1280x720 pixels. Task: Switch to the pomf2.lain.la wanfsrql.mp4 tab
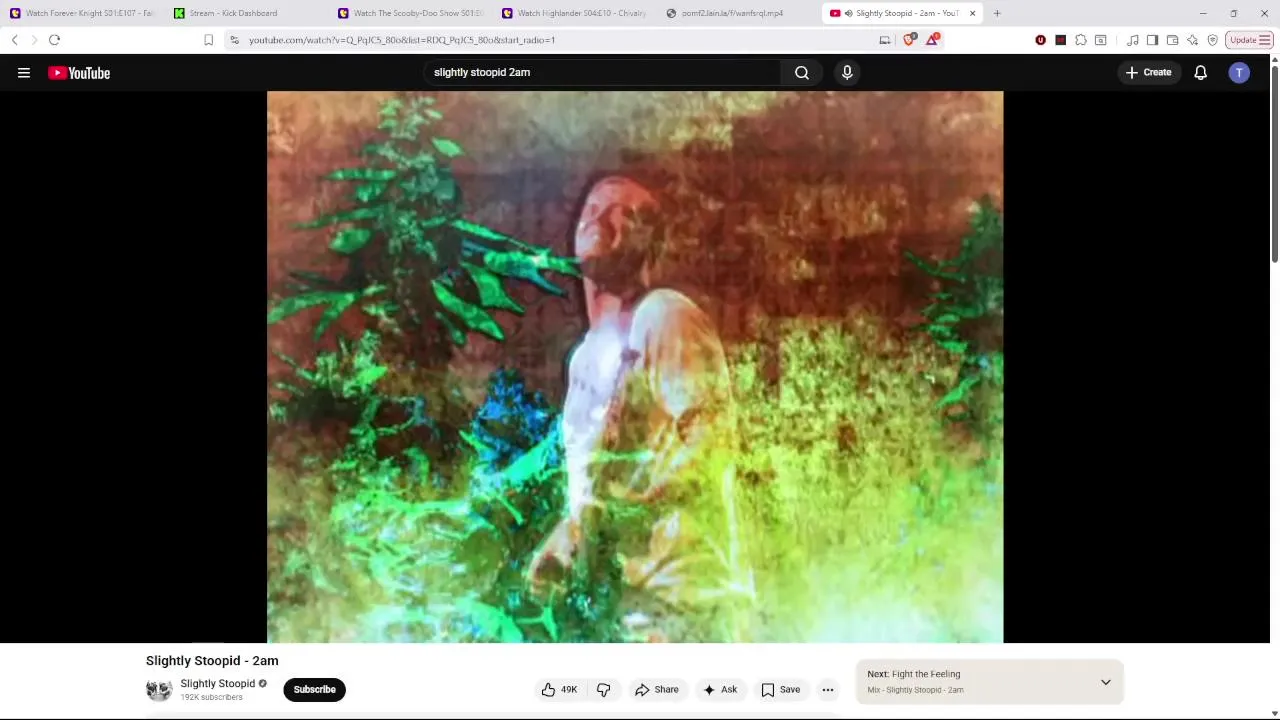tap(739, 13)
